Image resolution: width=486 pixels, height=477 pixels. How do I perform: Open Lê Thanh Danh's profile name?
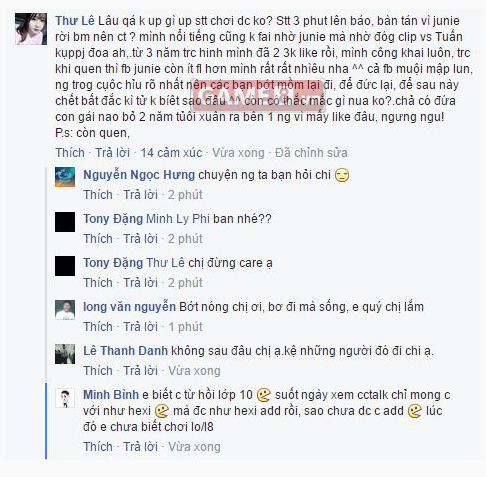click(x=125, y=351)
